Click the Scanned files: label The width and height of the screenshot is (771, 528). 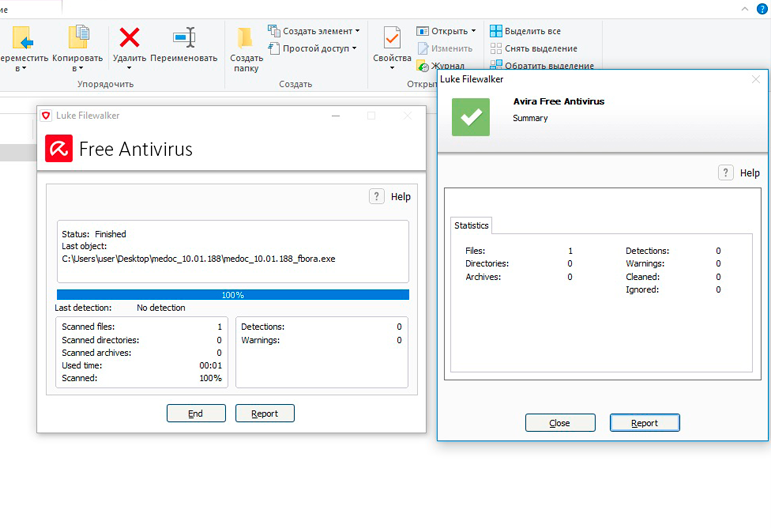88,327
